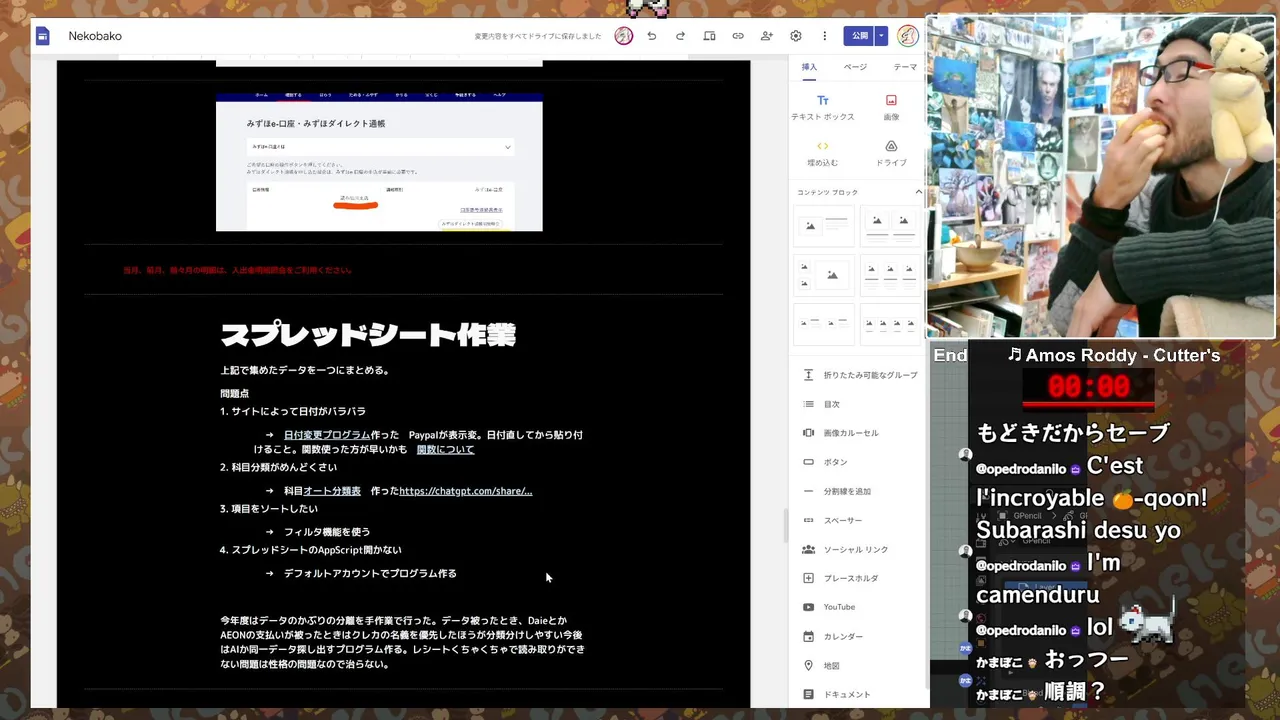Publish the site with 公開 button
Viewport: 1280px width, 720px height.
[859, 36]
